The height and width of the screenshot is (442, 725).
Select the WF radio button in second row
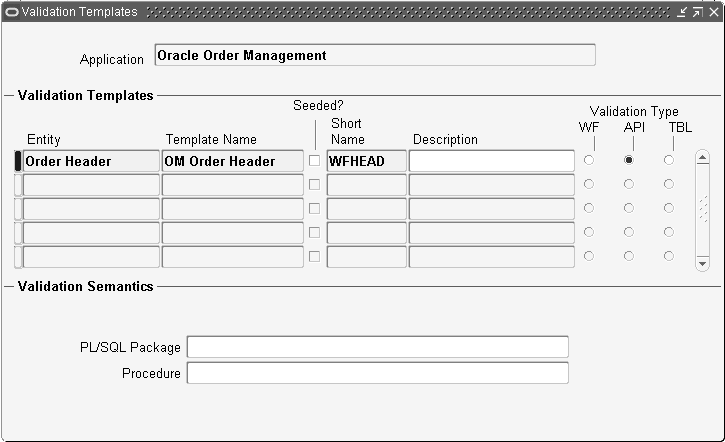coord(589,184)
